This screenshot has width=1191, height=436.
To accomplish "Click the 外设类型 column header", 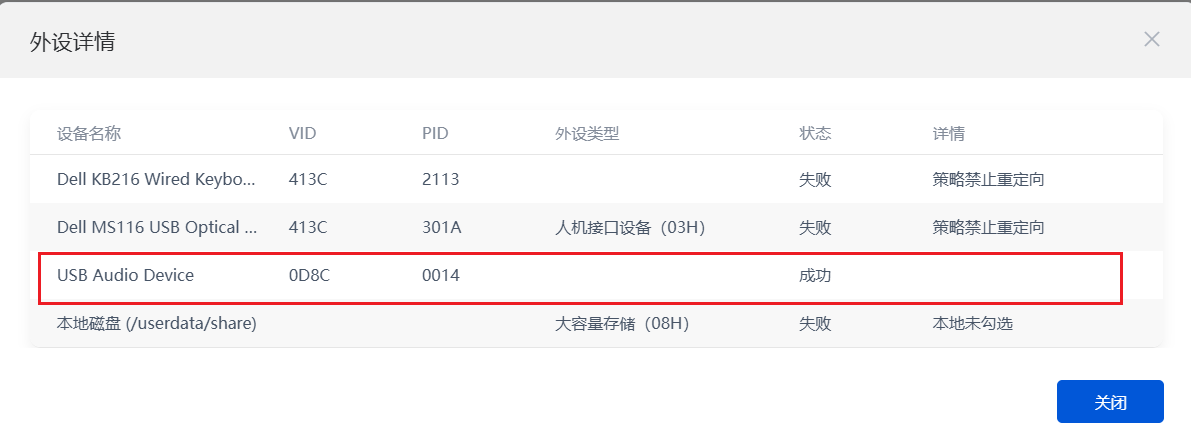I will click(587, 133).
